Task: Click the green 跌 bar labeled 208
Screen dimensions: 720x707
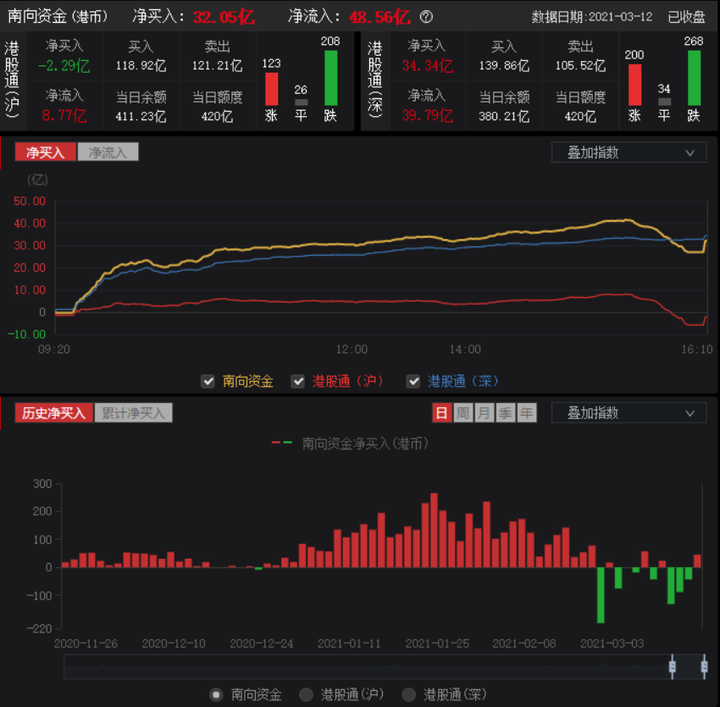Action: (331, 78)
